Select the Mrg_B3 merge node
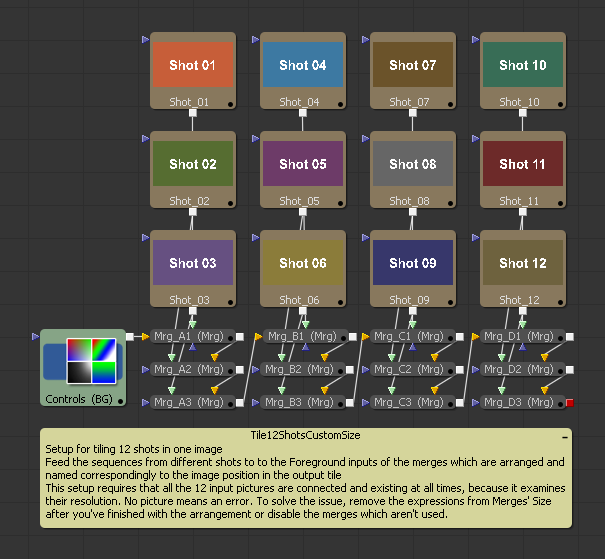Image resolution: width=605 pixels, height=559 pixels. click(303, 403)
